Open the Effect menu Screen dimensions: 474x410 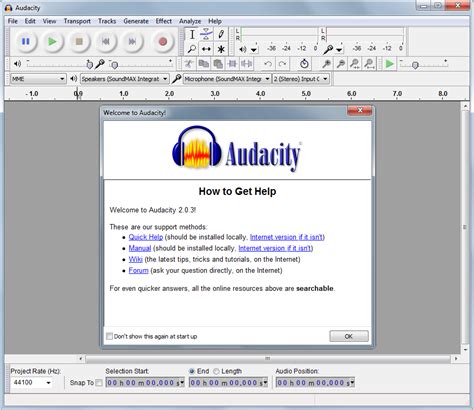(x=164, y=21)
